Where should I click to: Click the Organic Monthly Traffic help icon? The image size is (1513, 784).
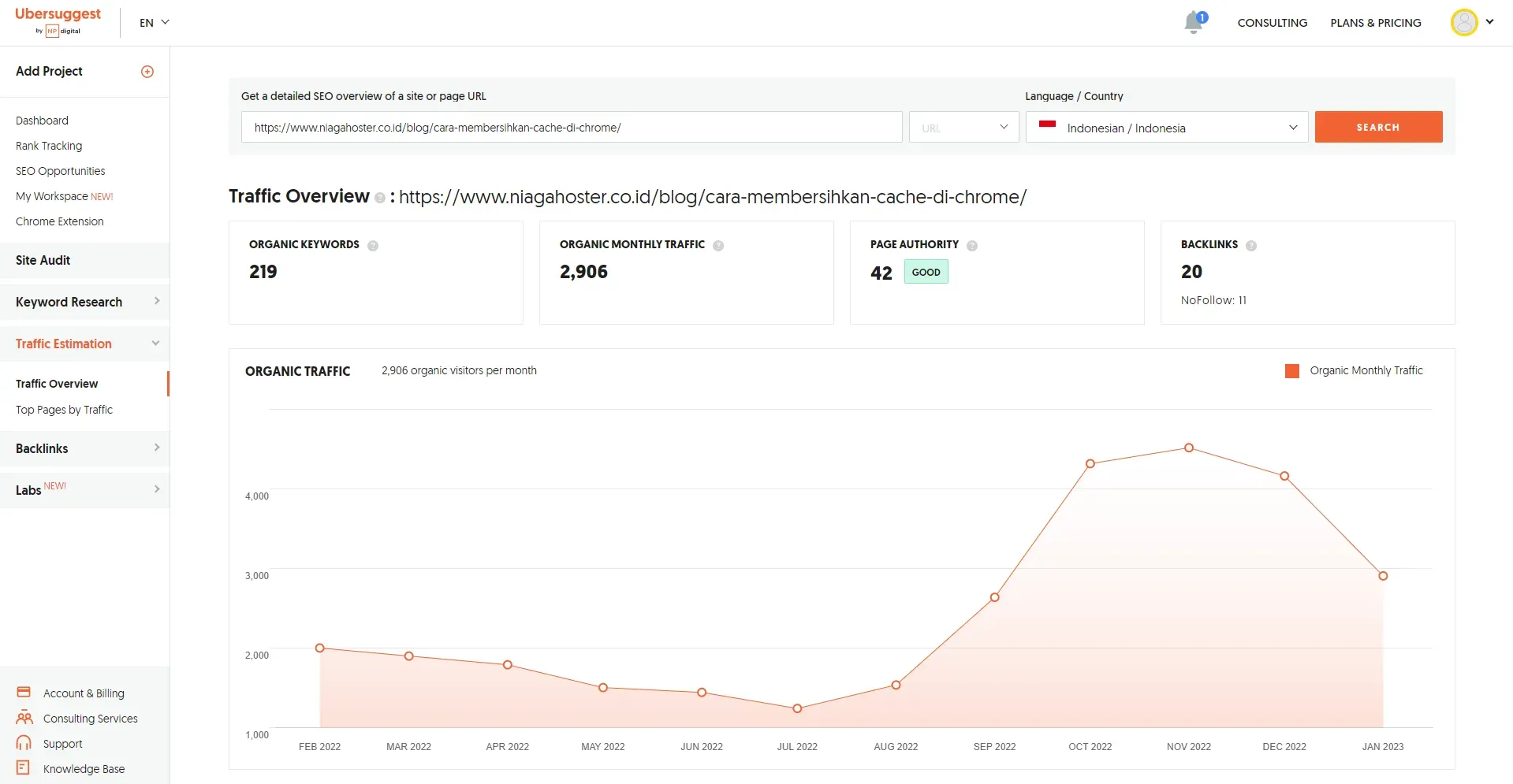[718, 246]
